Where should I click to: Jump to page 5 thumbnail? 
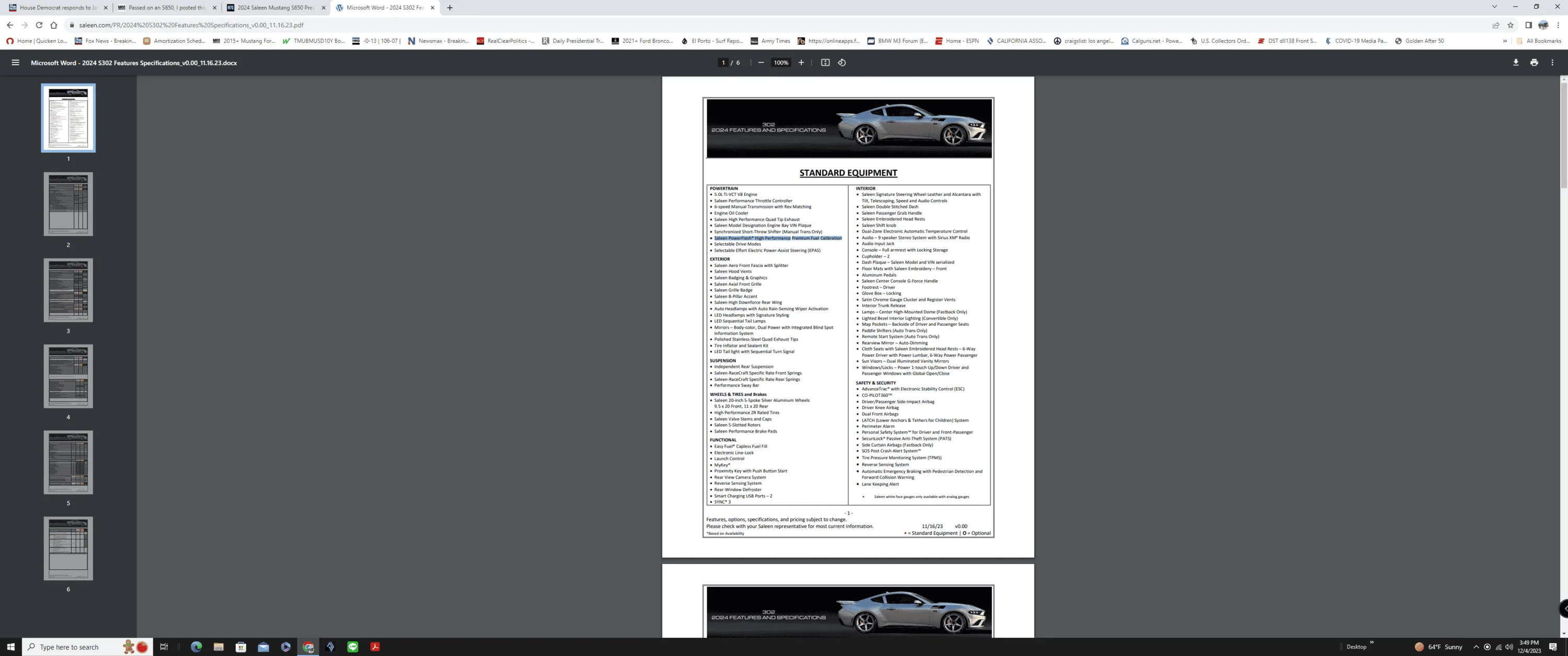click(68, 462)
